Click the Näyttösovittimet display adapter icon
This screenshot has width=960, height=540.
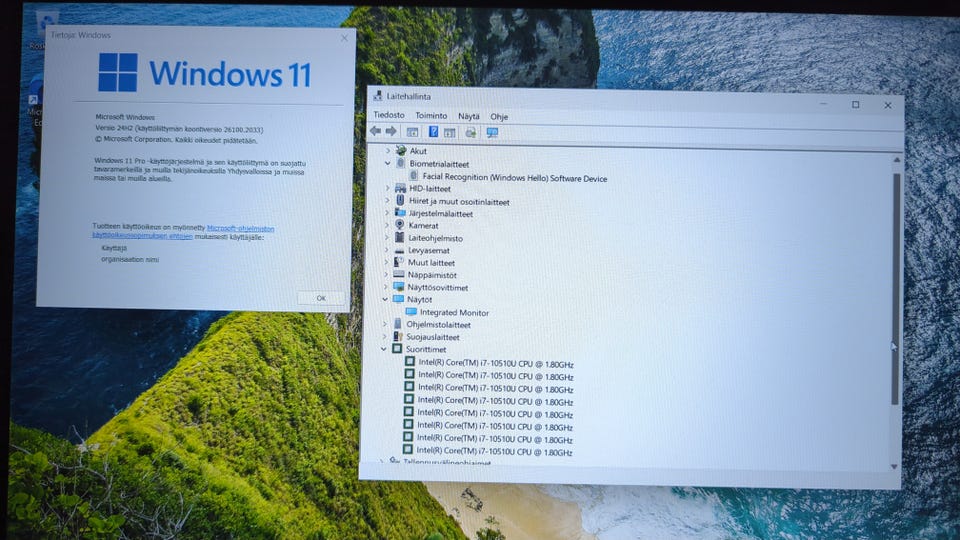click(x=399, y=287)
